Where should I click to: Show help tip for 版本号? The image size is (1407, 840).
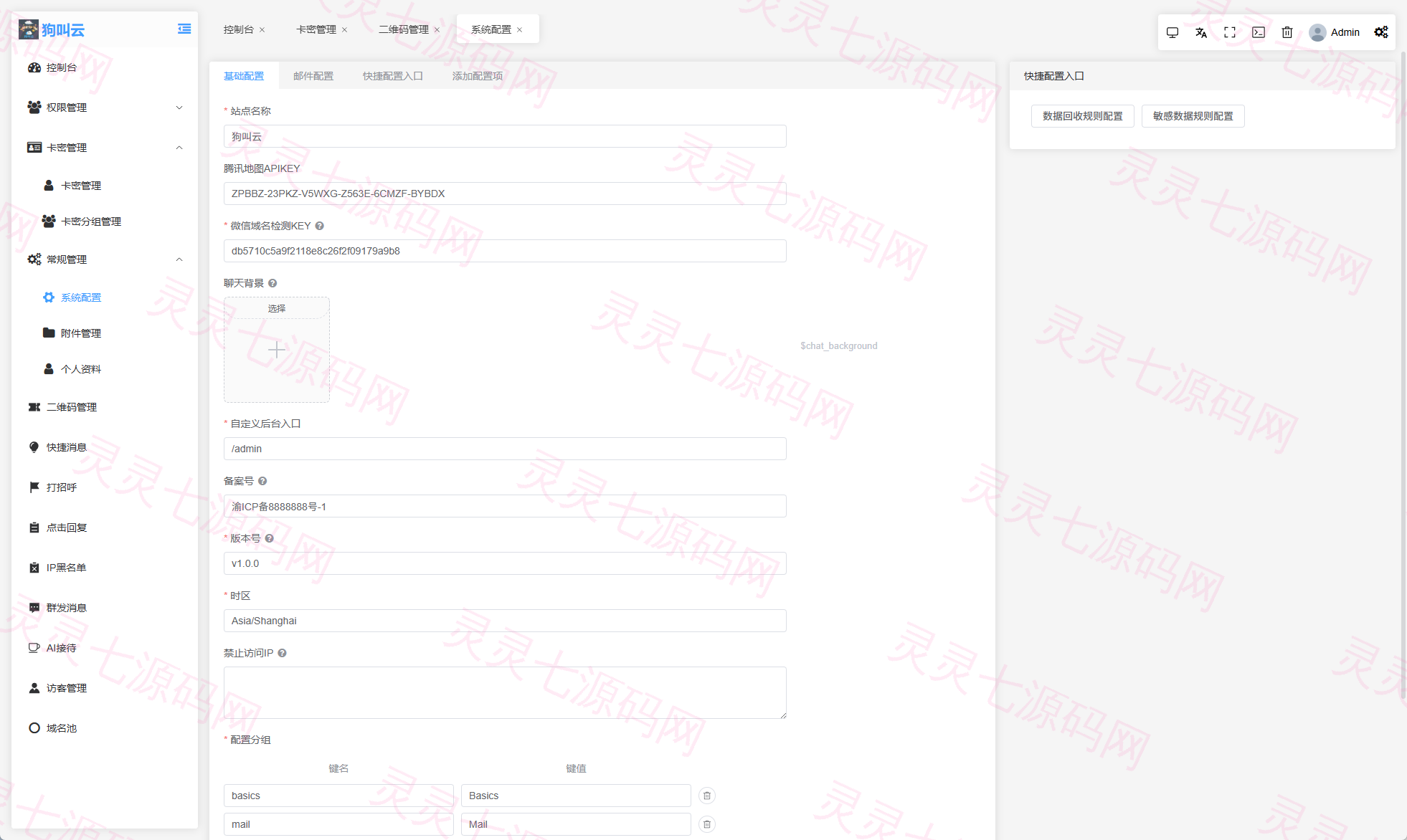270,538
